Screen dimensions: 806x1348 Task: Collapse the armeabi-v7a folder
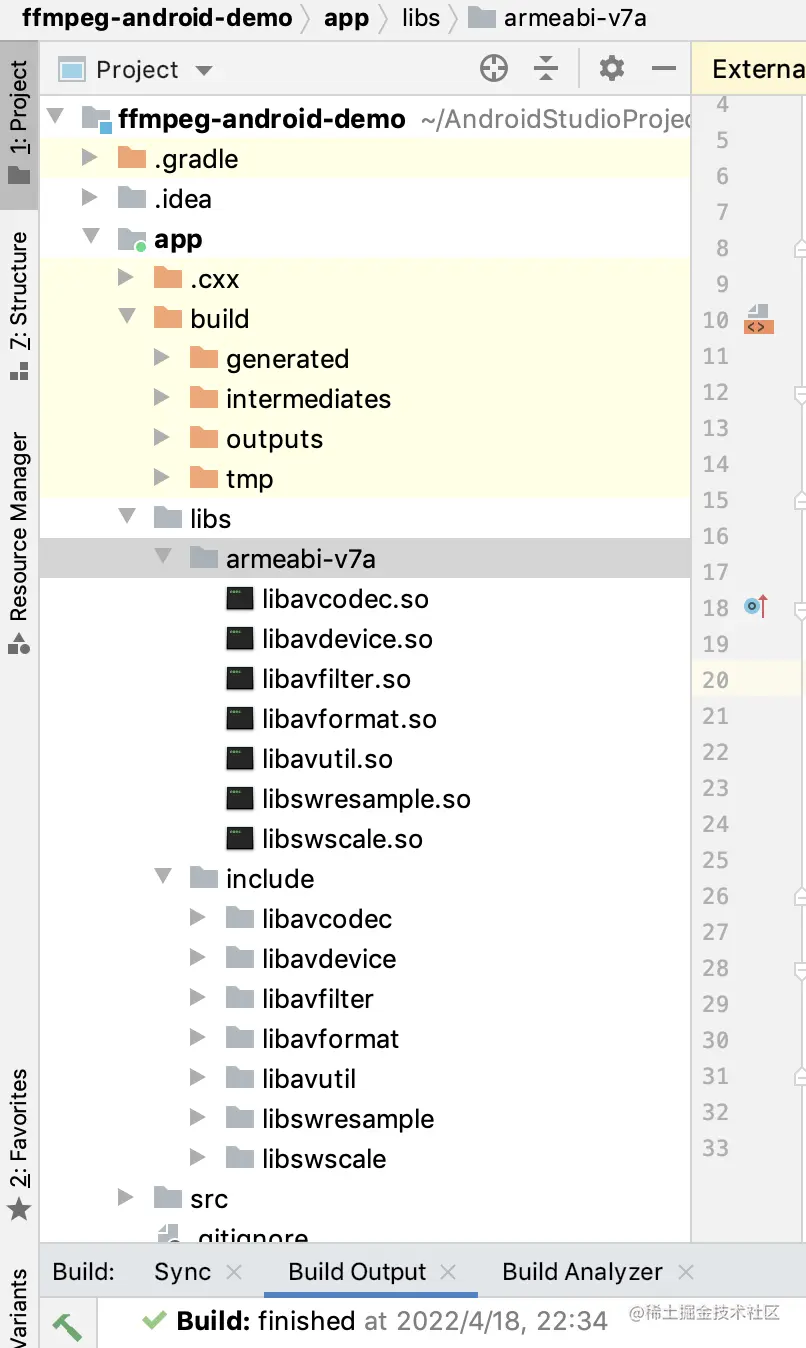[x=164, y=558]
